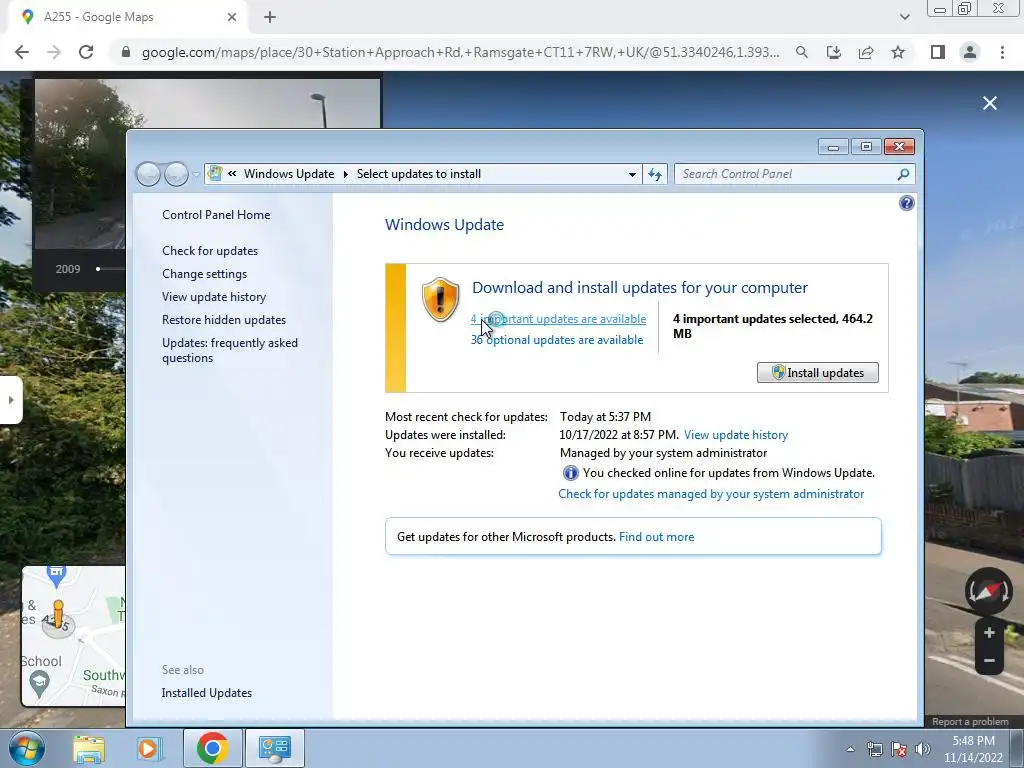Click the volume speaker tray icon
Screen dimensions: 1024x768
pyautogui.click(x=923, y=749)
